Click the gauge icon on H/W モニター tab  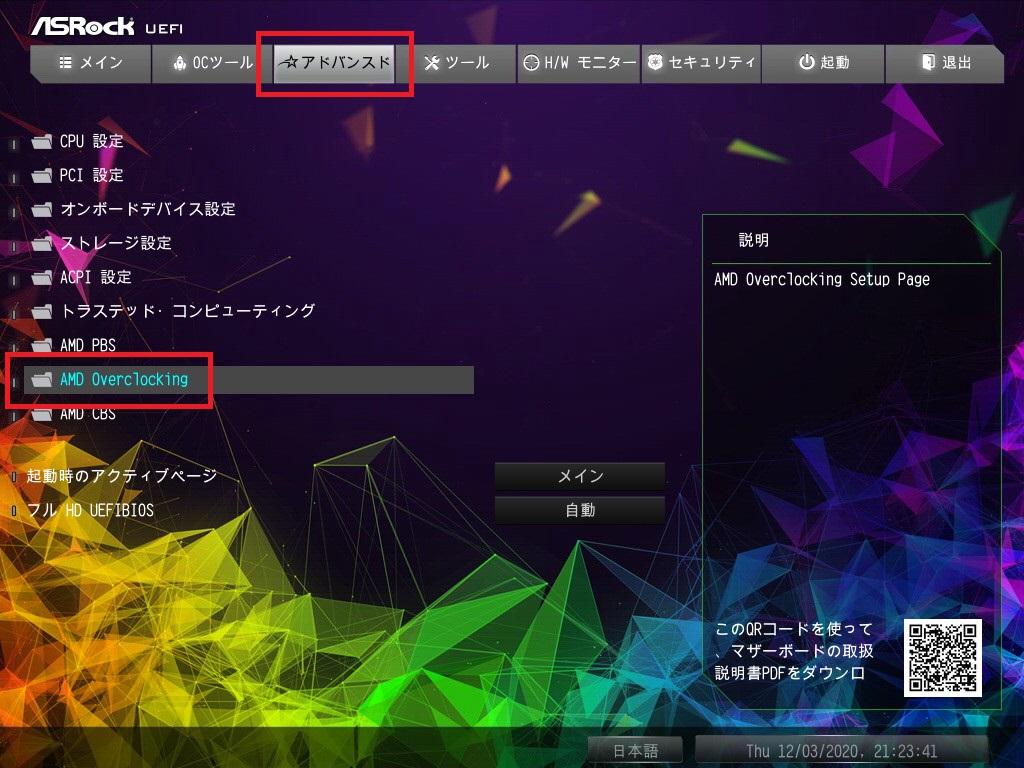pos(532,63)
